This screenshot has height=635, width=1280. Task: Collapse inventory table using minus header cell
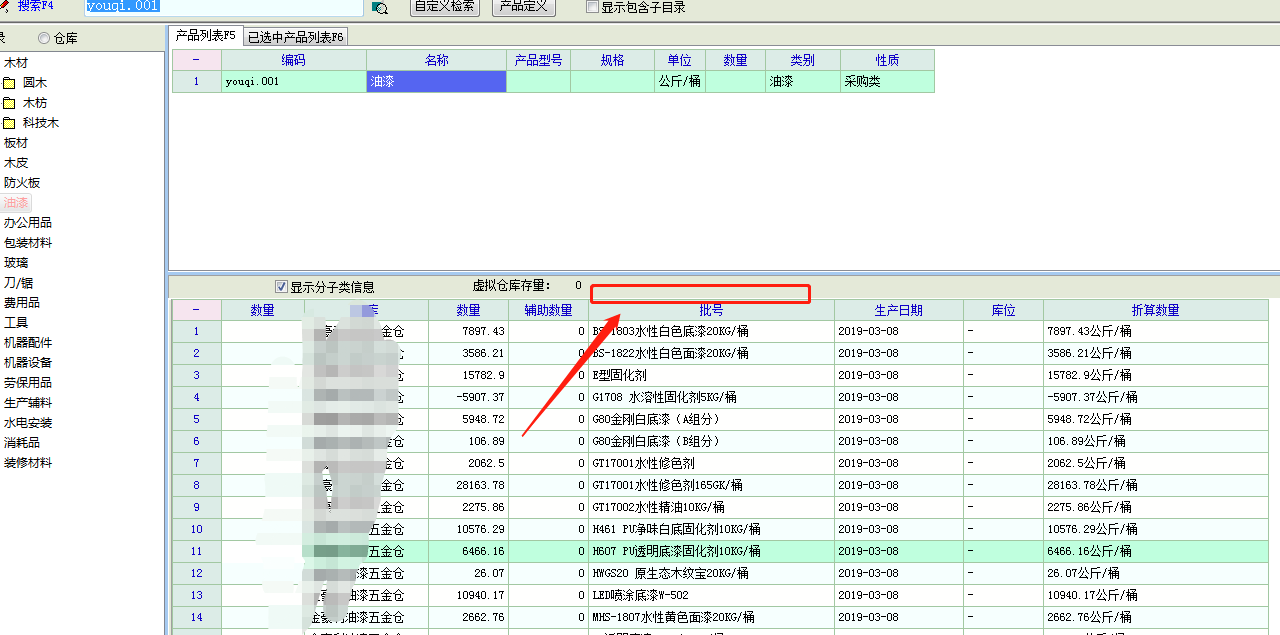pos(196,310)
